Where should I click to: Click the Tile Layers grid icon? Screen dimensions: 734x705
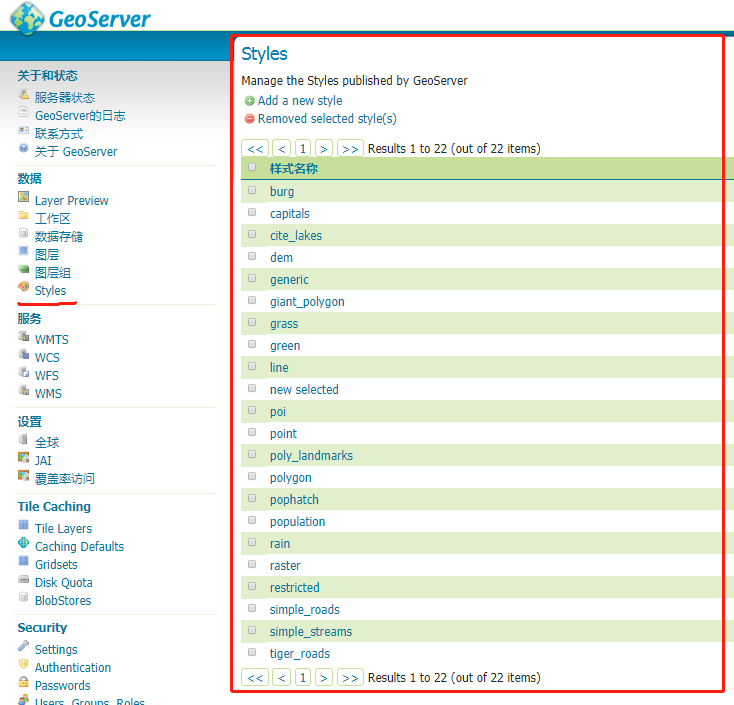pos(23,524)
